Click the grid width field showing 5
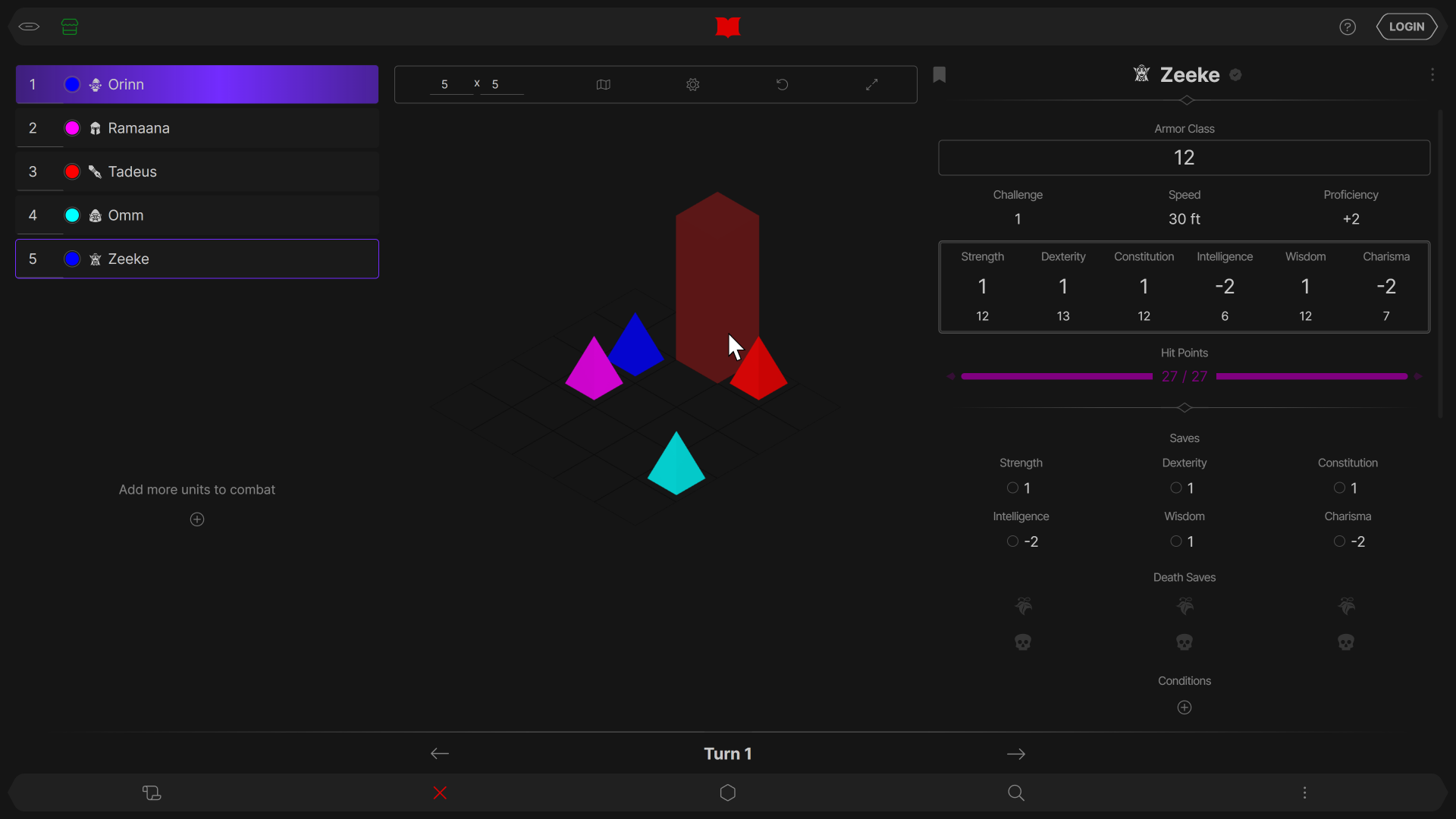The width and height of the screenshot is (1456, 819). [450, 84]
